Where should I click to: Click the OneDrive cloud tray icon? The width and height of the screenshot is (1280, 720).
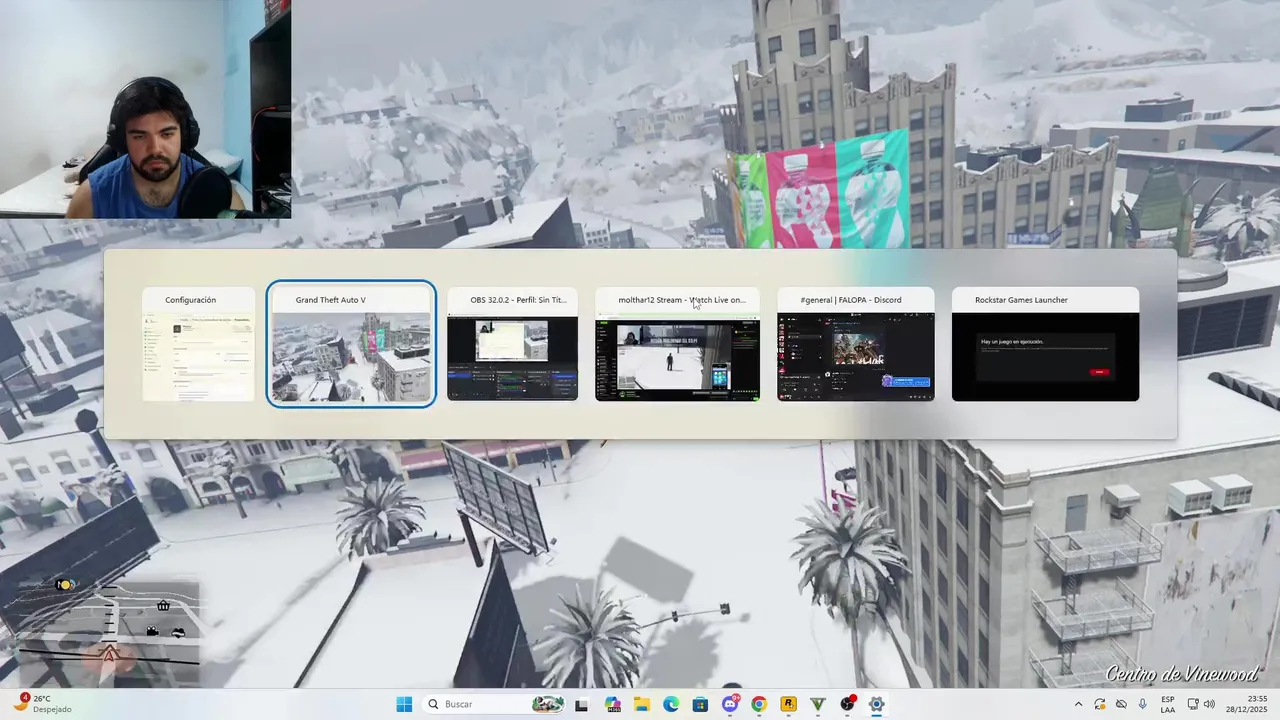1121,704
